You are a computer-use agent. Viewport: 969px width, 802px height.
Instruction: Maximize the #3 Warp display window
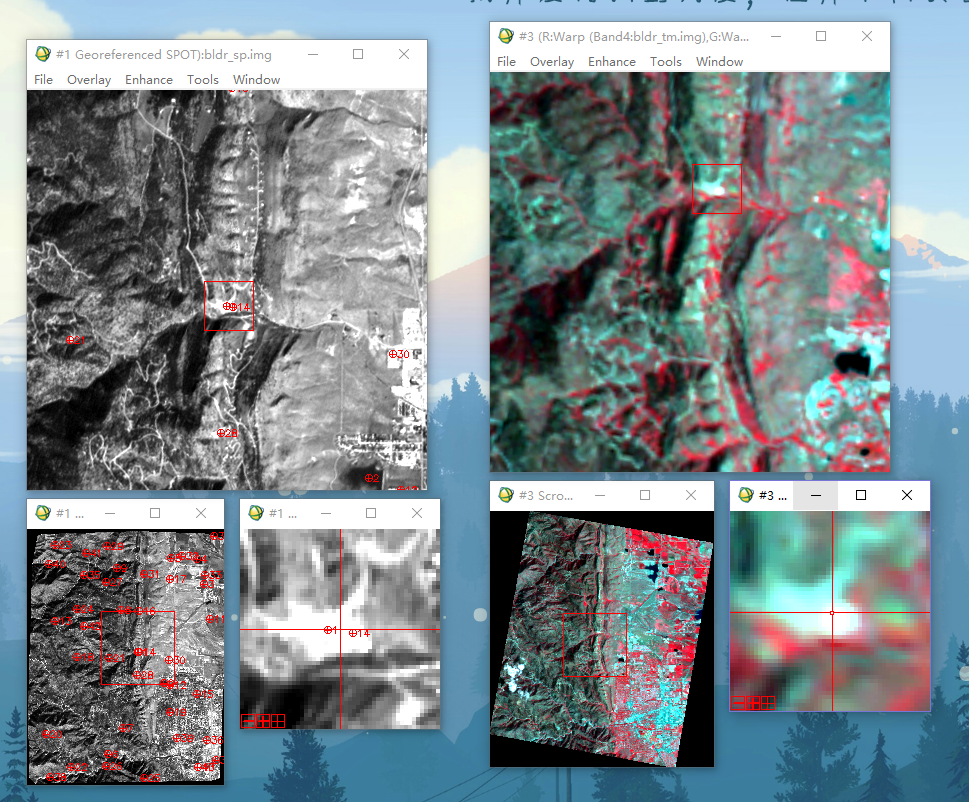pos(821,36)
